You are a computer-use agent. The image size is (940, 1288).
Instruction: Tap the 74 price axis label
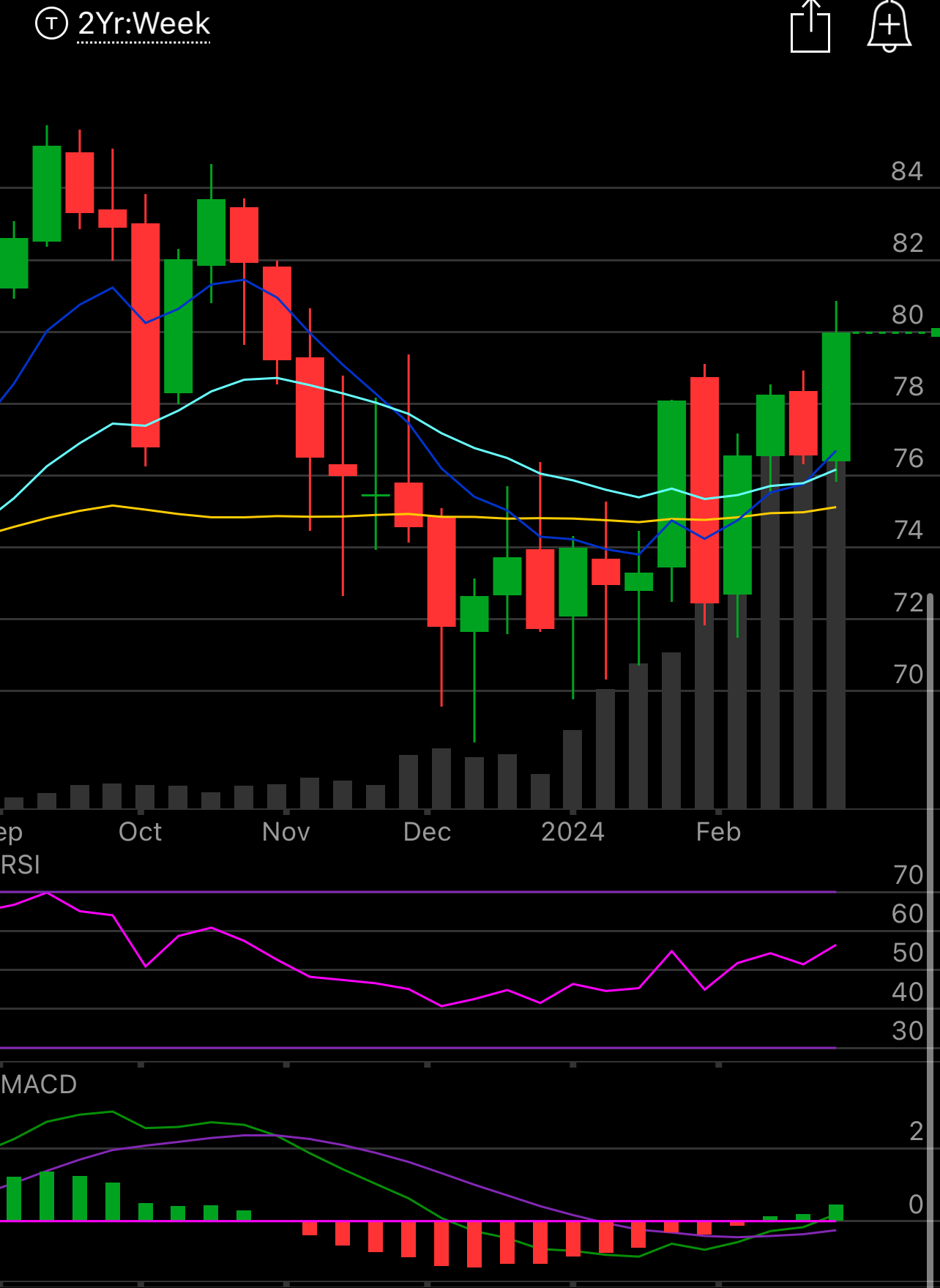[909, 530]
